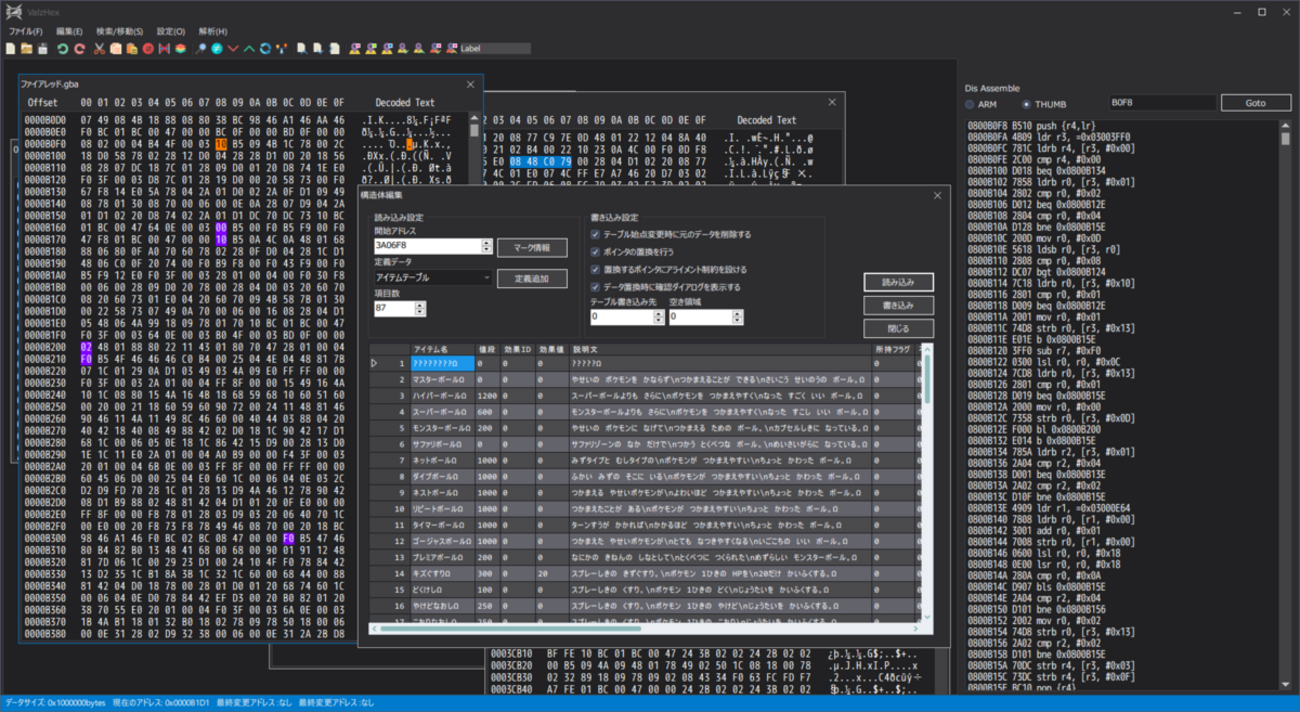This screenshot has height=712, width=1300.
Task: Select the ARM radio button
Action: [x=970, y=104]
